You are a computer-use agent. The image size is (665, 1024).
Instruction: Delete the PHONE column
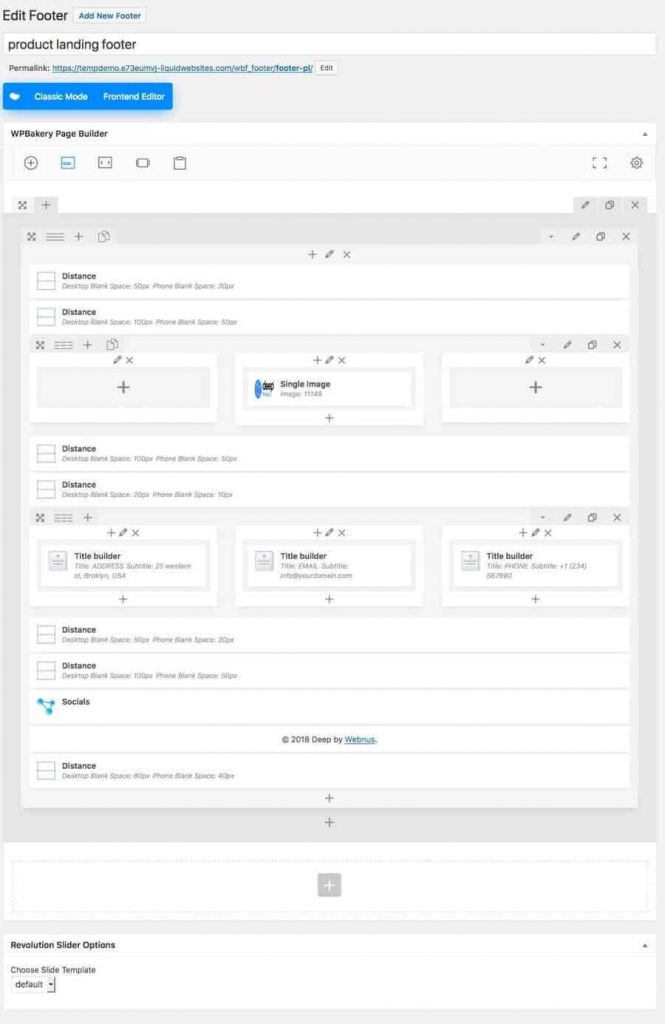pos(548,533)
